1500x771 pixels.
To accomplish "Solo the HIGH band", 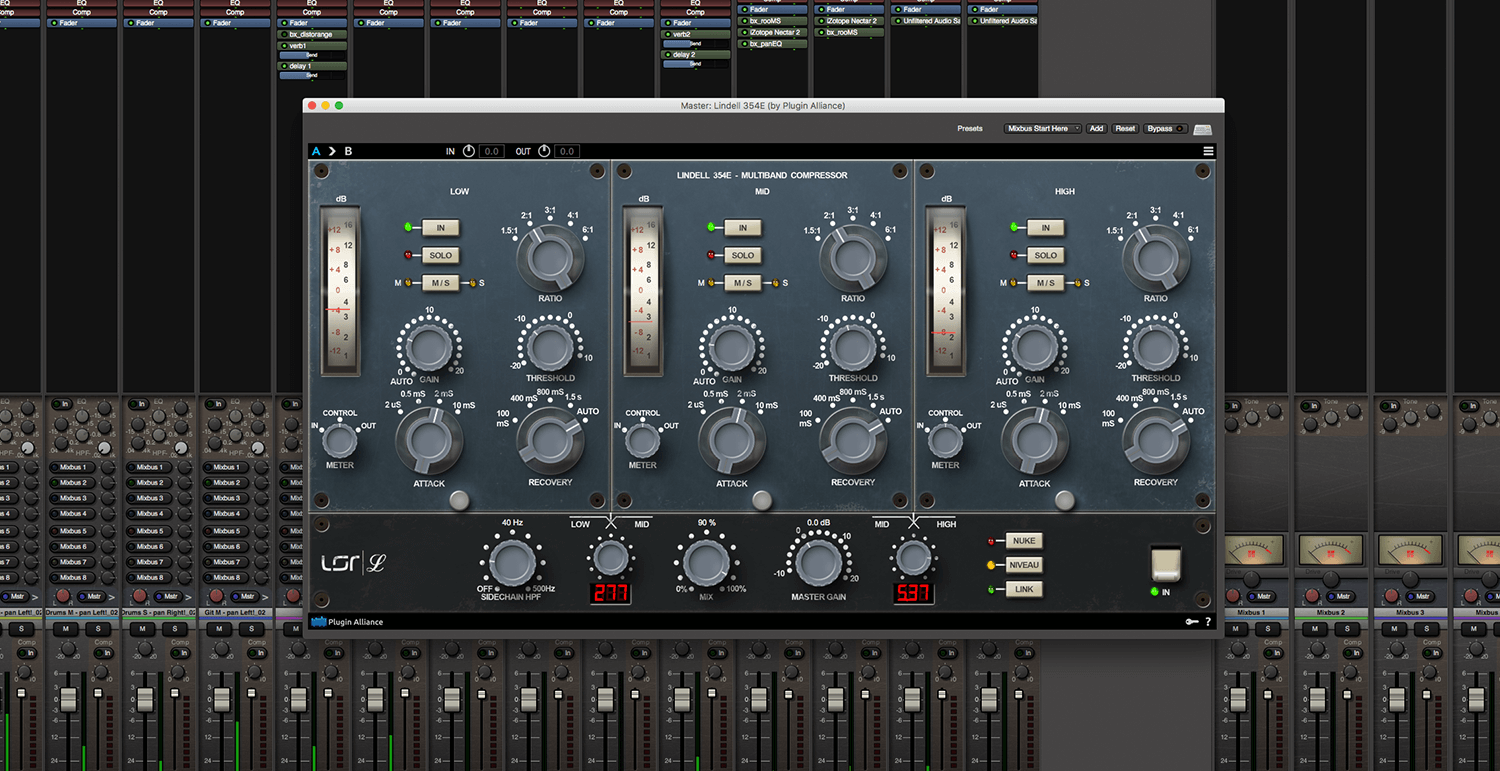I will [x=1046, y=255].
